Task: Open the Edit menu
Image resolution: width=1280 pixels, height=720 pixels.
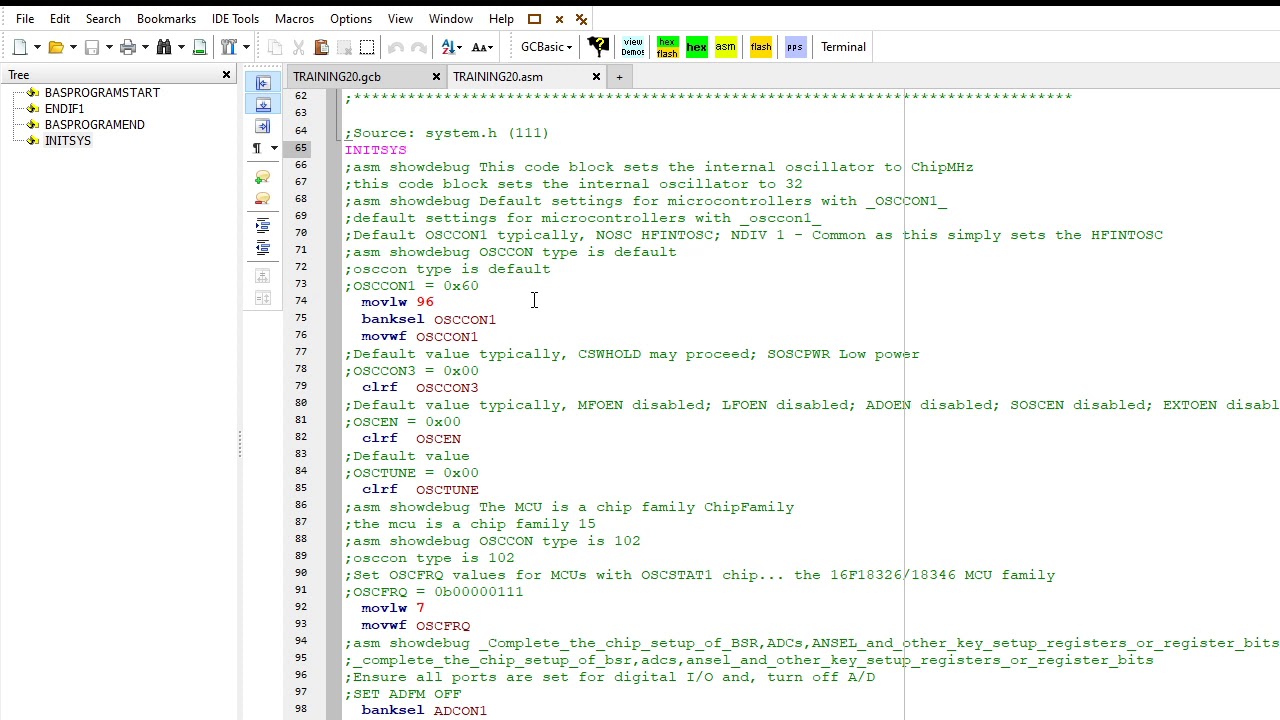Action: (60, 19)
